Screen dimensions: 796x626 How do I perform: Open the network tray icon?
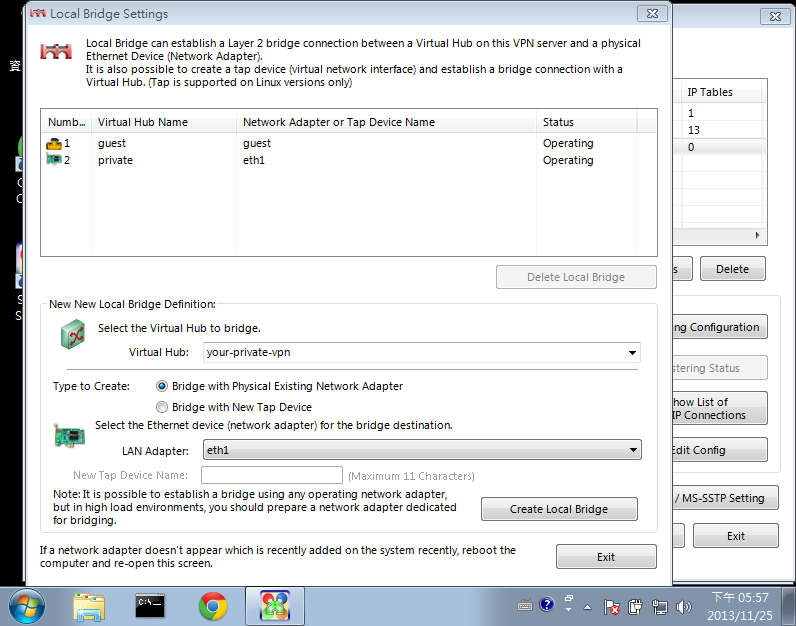pyautogui.click(x=659, y=607)
